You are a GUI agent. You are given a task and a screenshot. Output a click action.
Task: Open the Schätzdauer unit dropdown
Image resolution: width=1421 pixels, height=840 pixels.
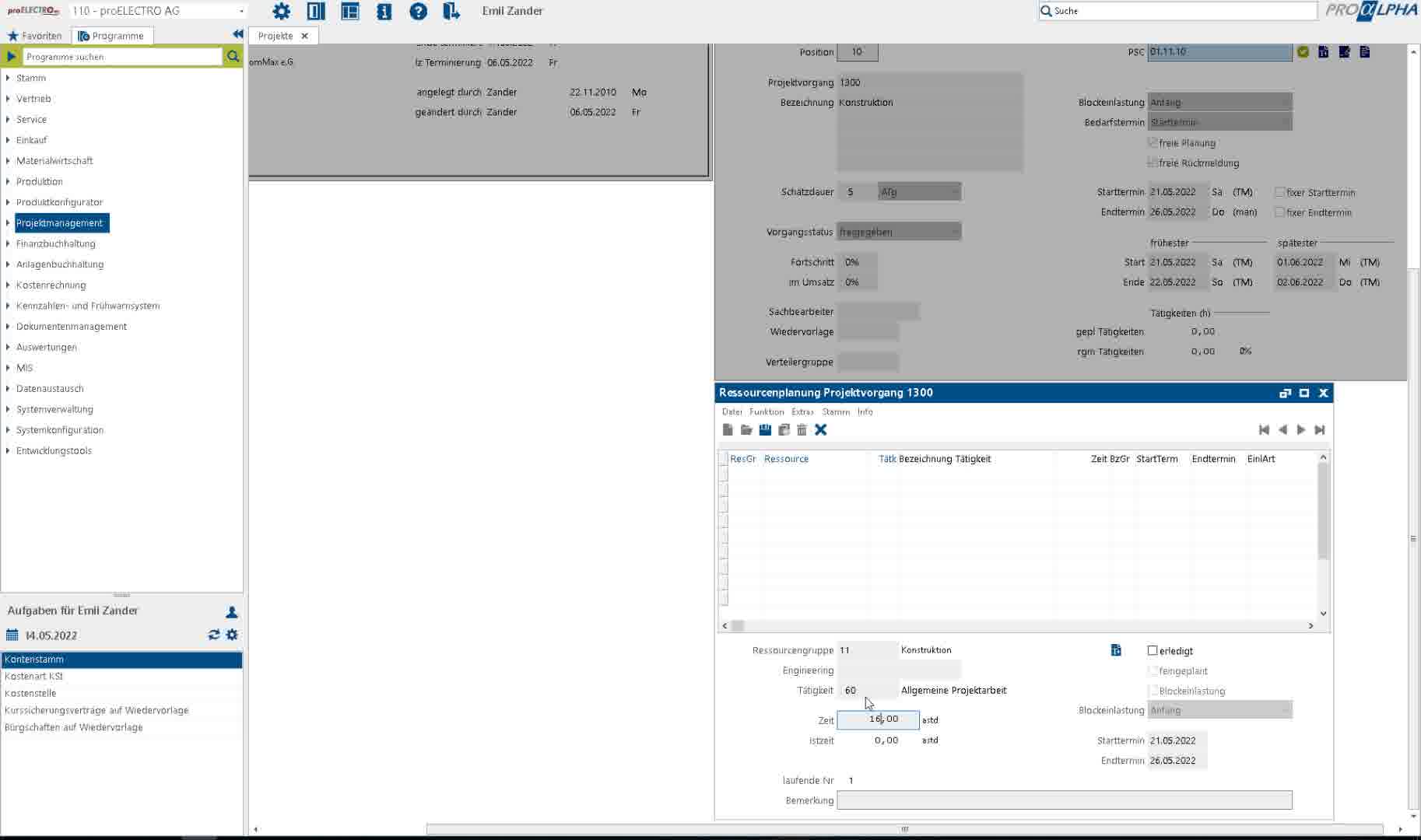[920, 191]
